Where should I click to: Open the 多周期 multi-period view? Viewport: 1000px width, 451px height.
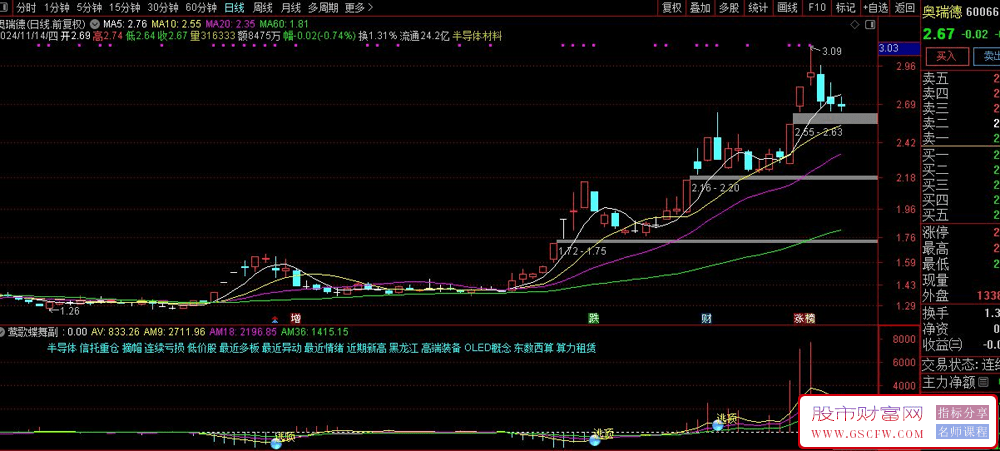(323, 8)
